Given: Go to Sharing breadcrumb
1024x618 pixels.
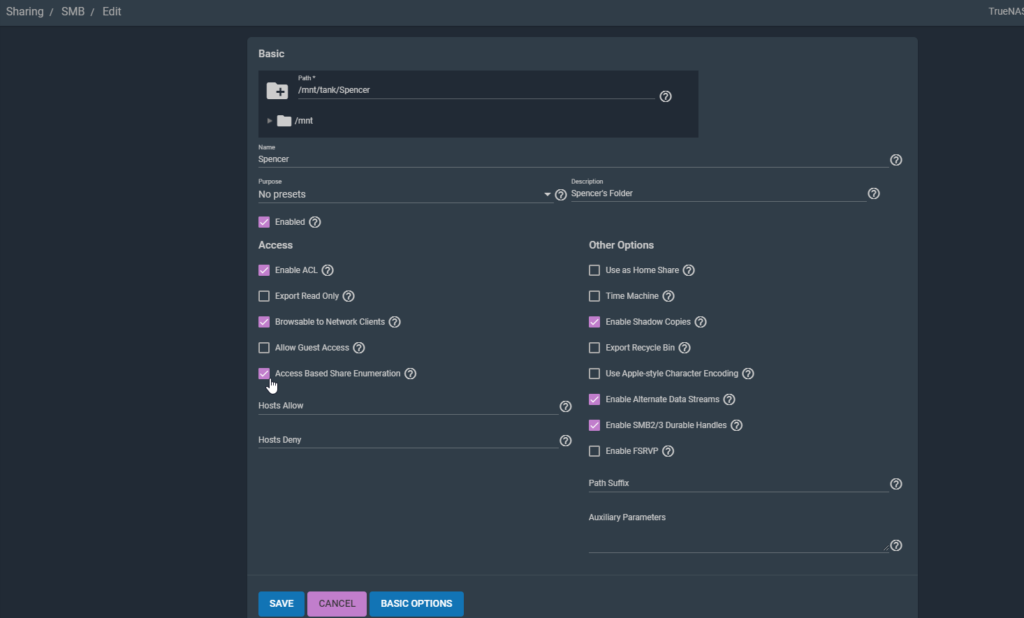Looking at the screenshot, I should click(25, 12).
